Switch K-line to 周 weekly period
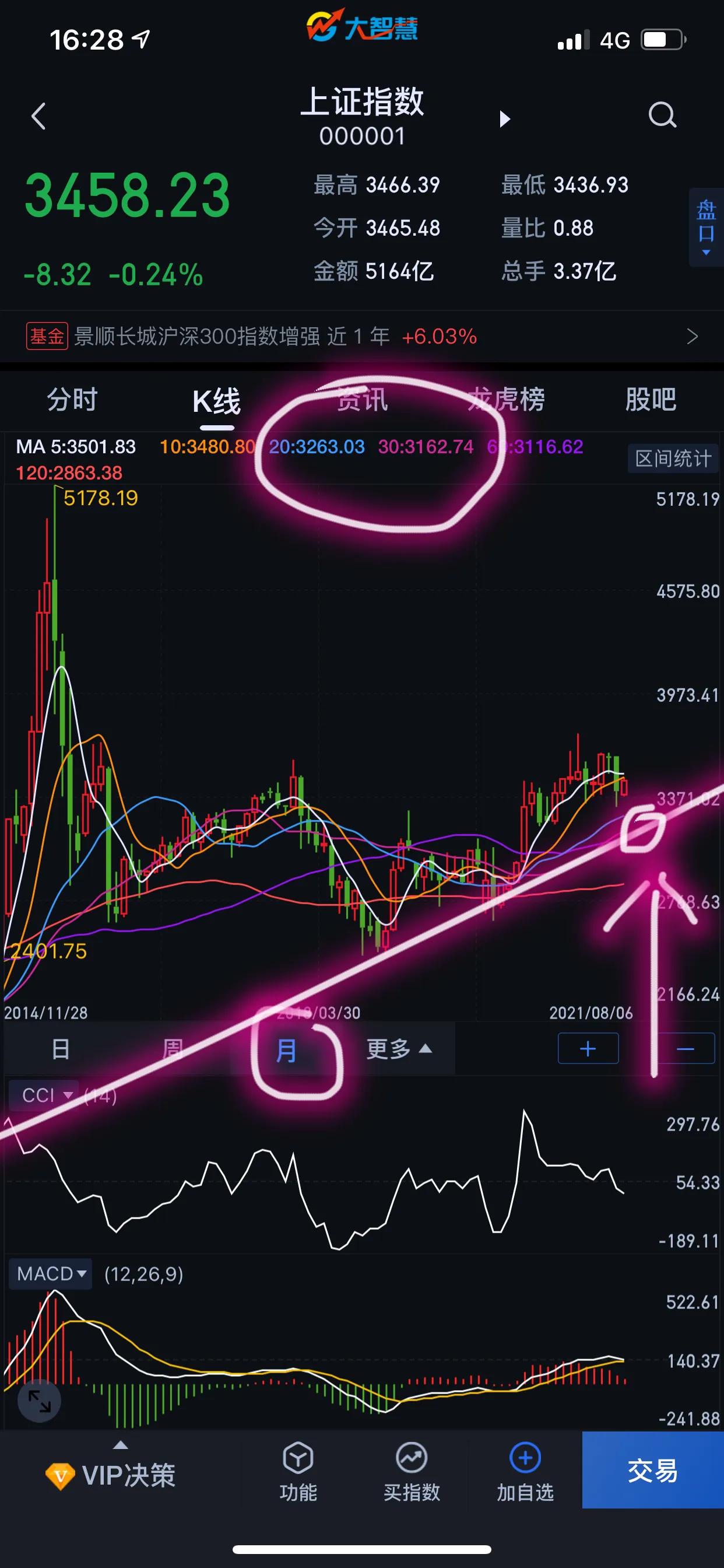The height and width of the screenshot is (1568, 724). click(173, 1049)
